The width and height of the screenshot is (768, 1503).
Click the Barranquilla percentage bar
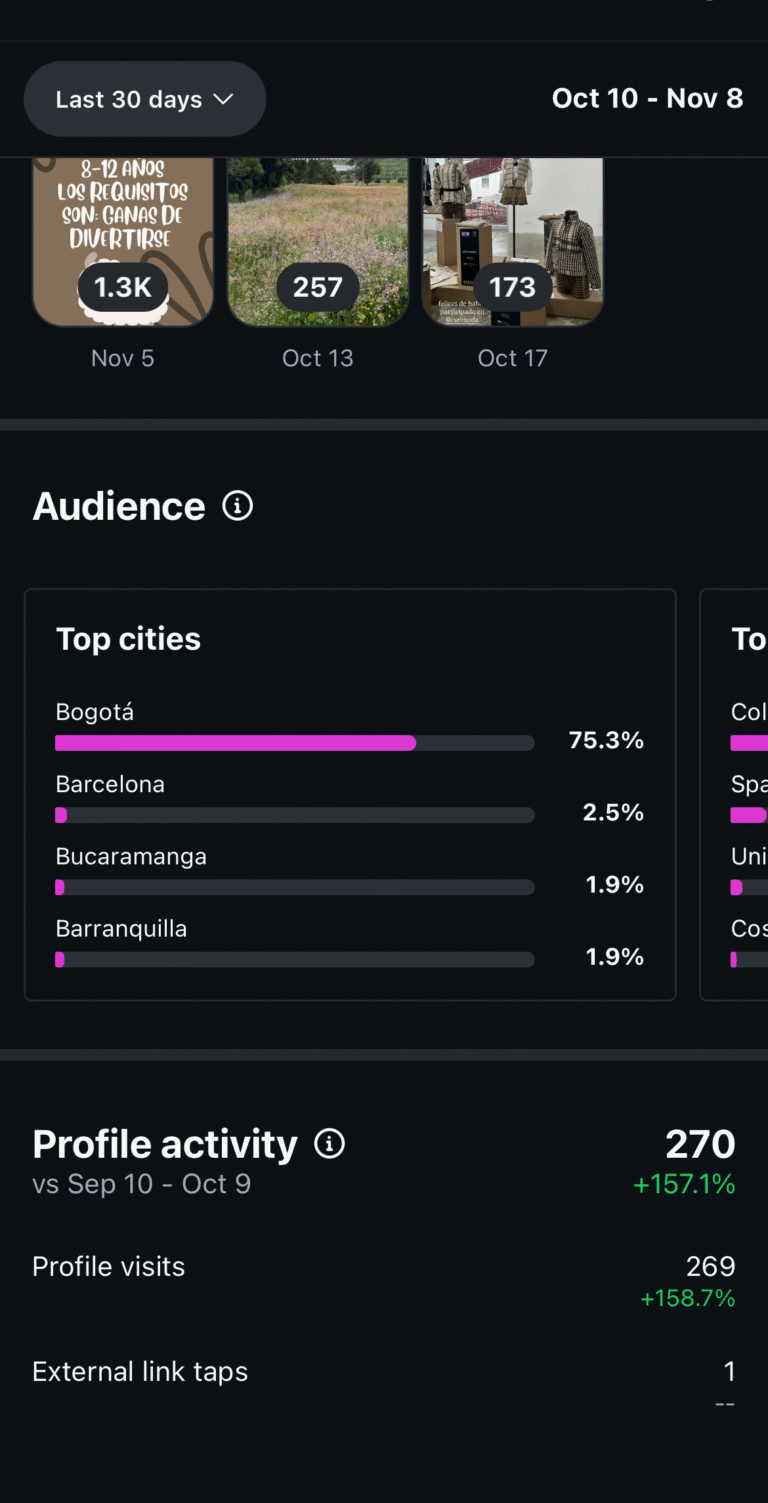295,959
